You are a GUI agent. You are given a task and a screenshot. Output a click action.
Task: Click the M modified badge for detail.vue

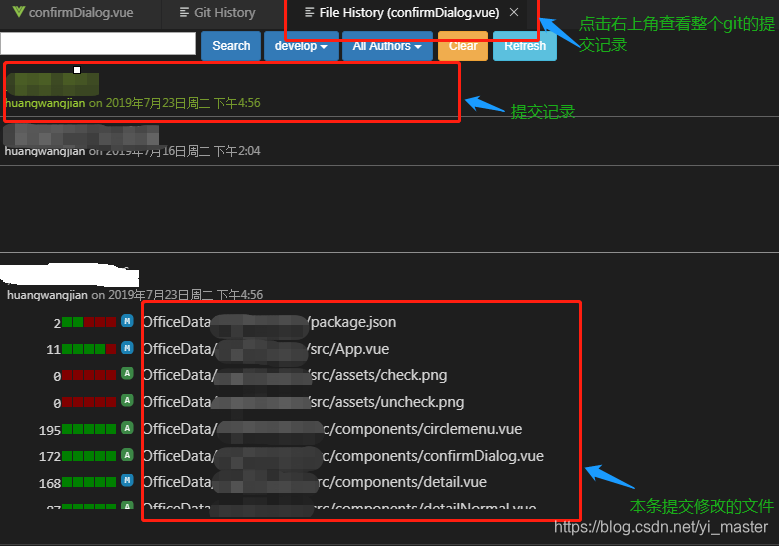[x=127, y=481]
